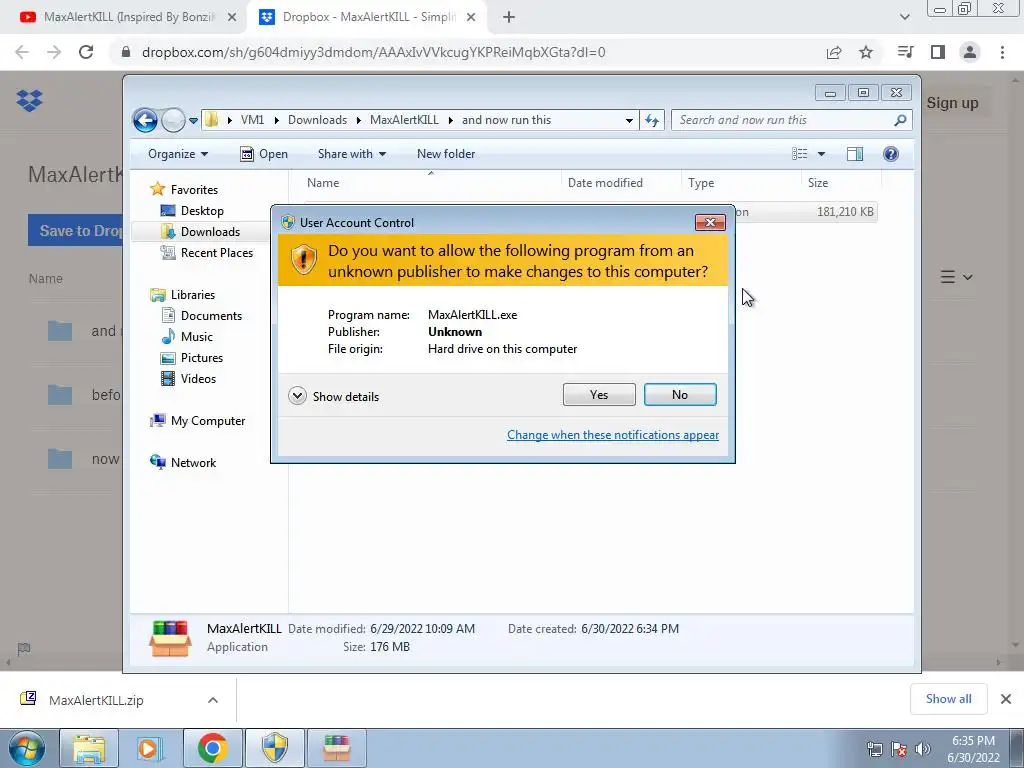Select Downloads in the Favorites list
1024x768 pixels.
tap(201, 232)
